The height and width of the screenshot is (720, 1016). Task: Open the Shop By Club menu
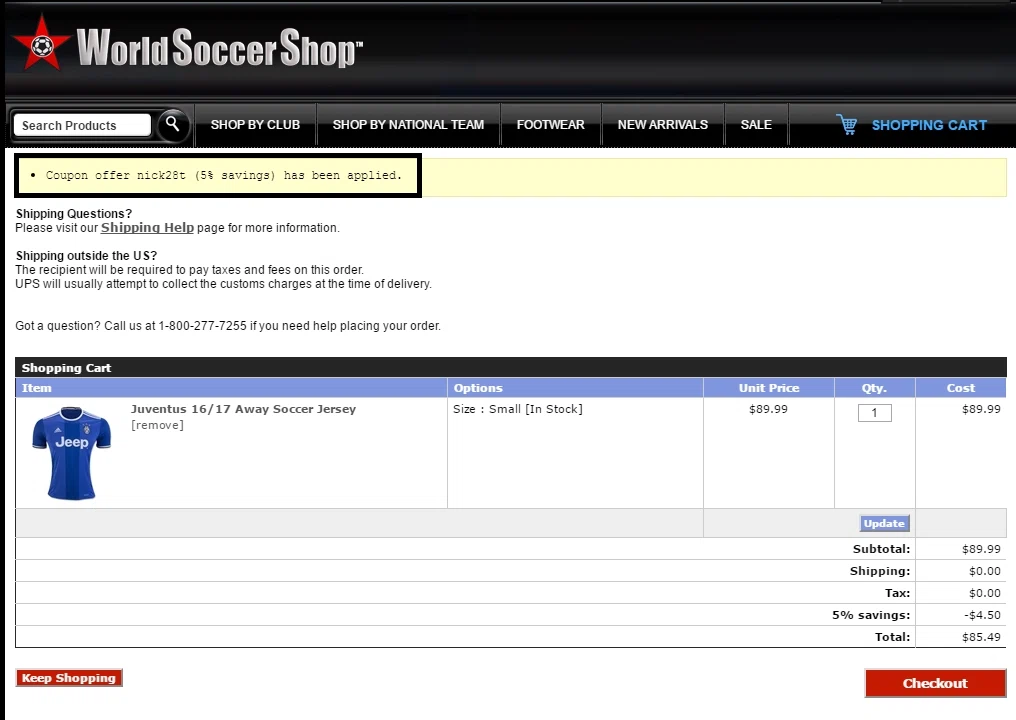(255, 124)
